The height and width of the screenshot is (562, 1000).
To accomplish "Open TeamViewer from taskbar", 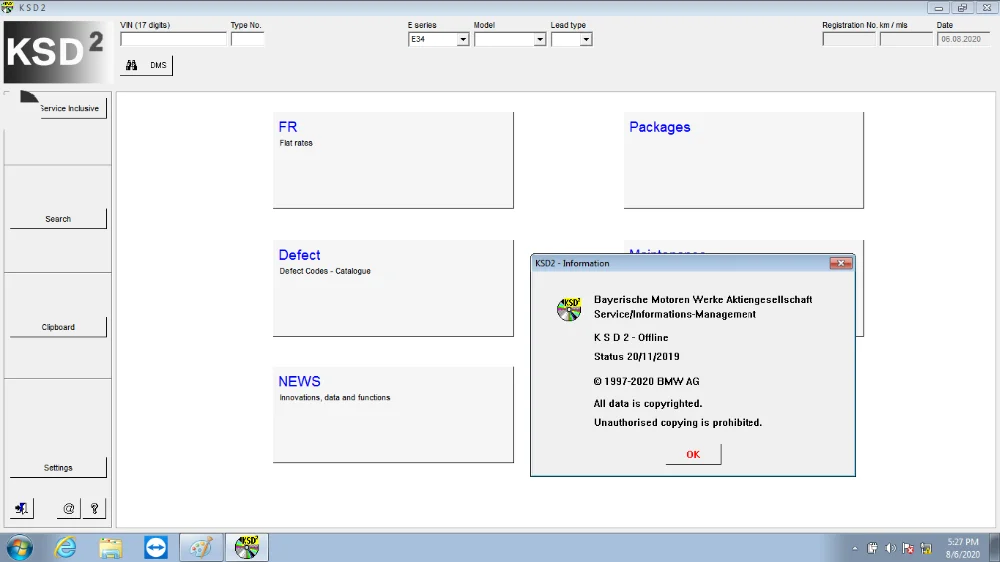I will (x=156, y=547).
